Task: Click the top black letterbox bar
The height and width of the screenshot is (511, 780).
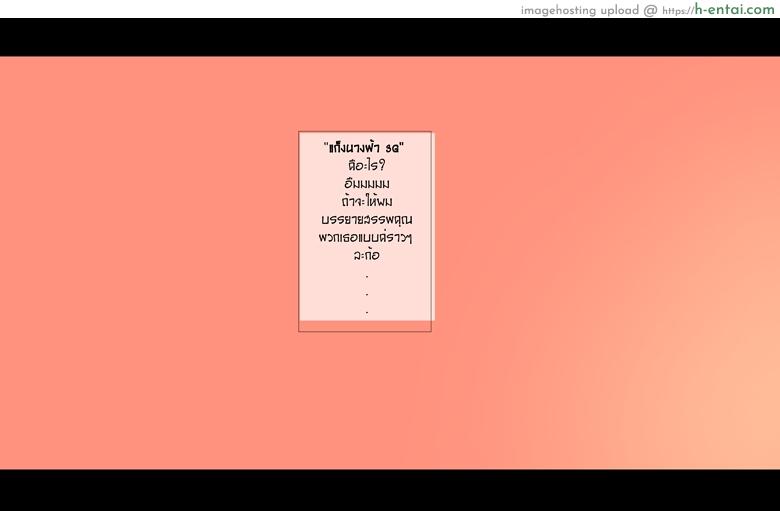Action: coord(390,37)
